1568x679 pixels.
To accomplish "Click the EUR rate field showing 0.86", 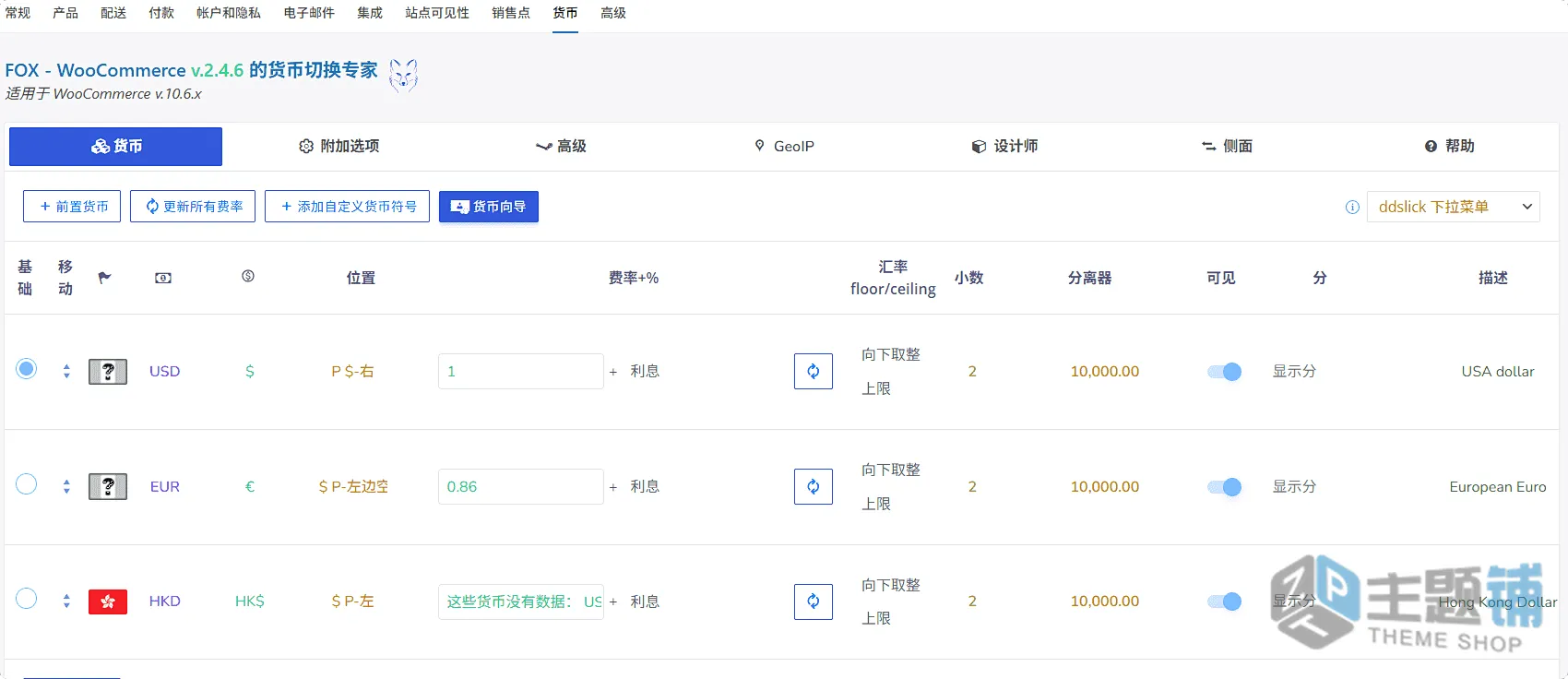I will (521, 486).
